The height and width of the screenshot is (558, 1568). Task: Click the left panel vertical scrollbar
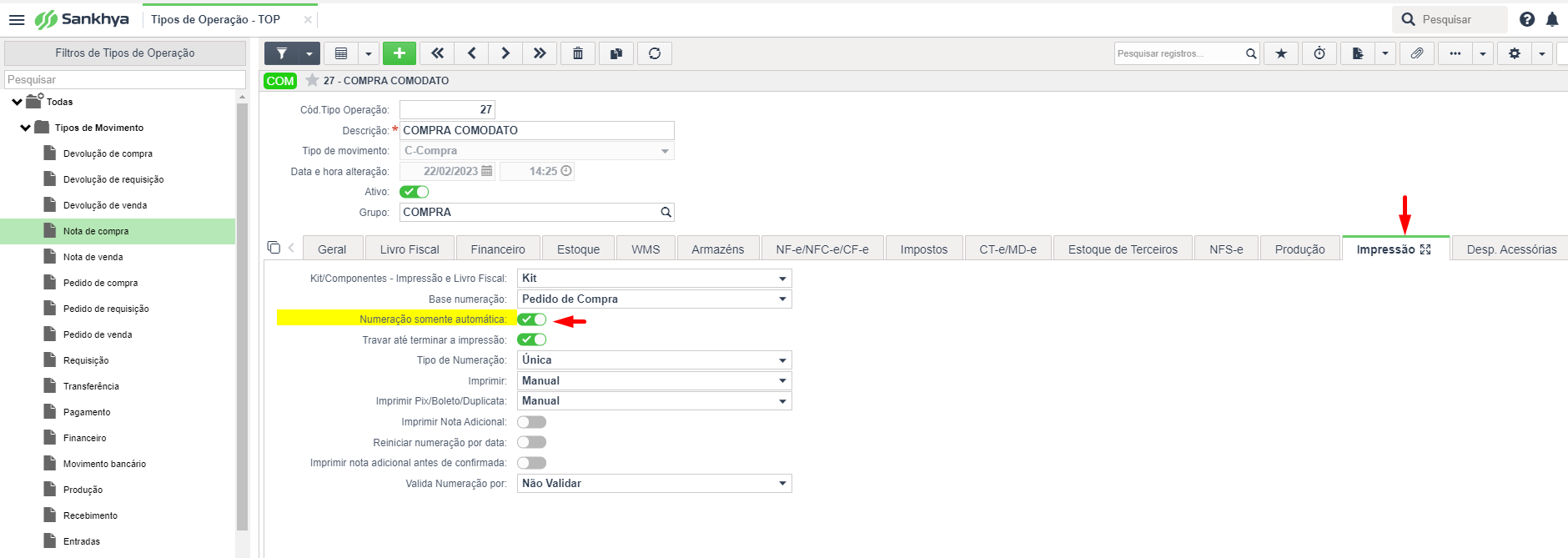click(242, 317)
